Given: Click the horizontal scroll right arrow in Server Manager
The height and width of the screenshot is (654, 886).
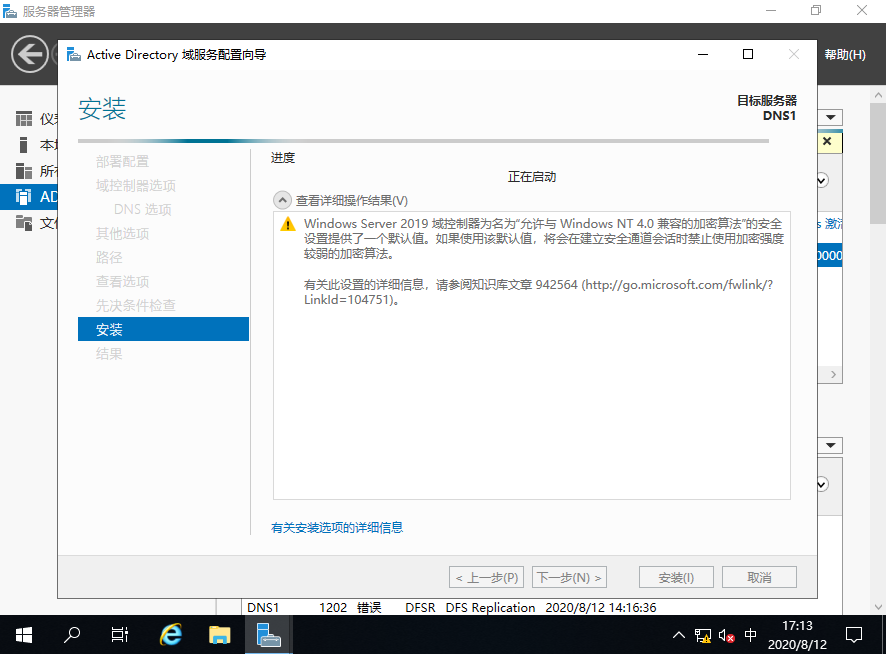Looking at the screenshot, I should coord(833,374).
